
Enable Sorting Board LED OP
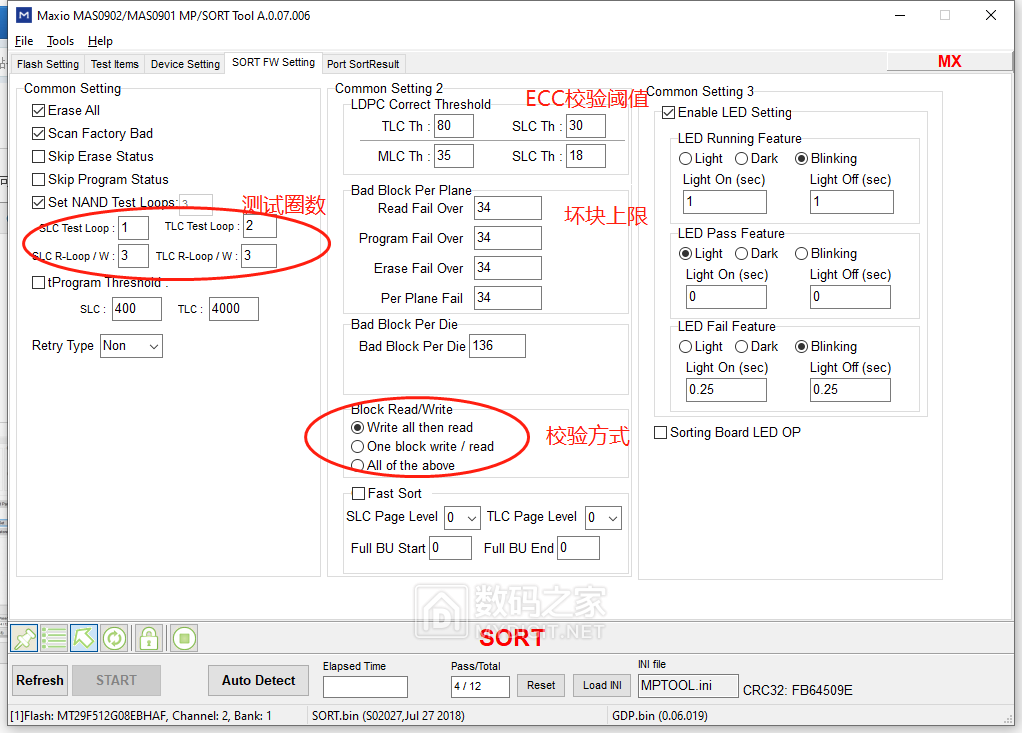660,432
